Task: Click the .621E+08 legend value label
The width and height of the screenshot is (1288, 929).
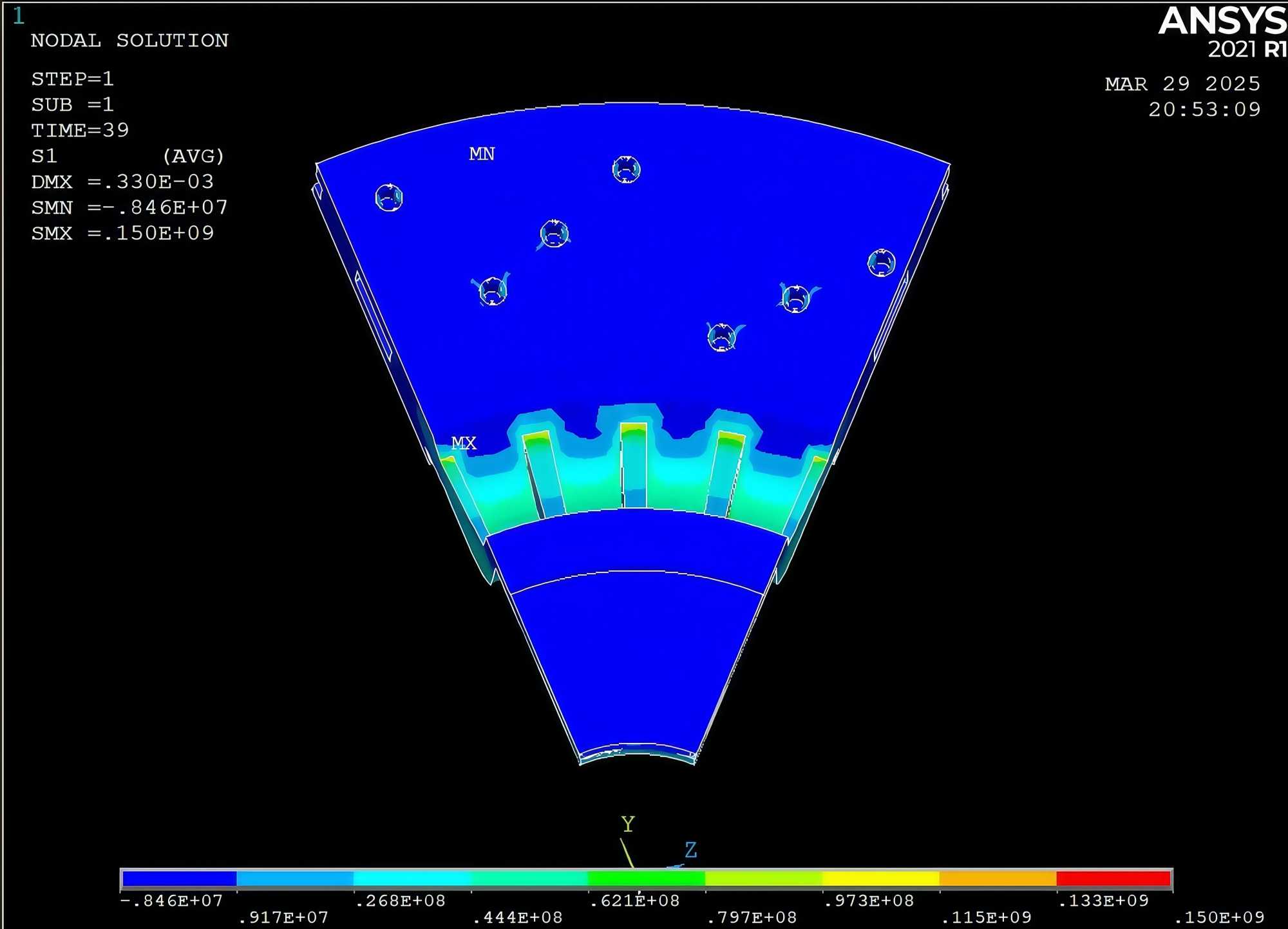Action: 634,901
